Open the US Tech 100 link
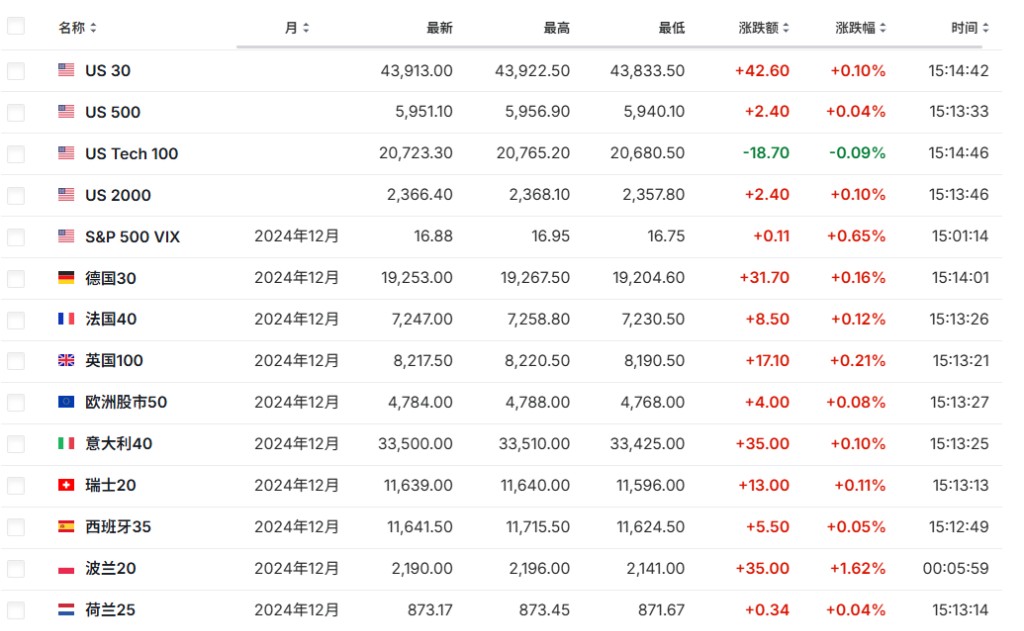 pyautogui.click(x=131, y=154)
